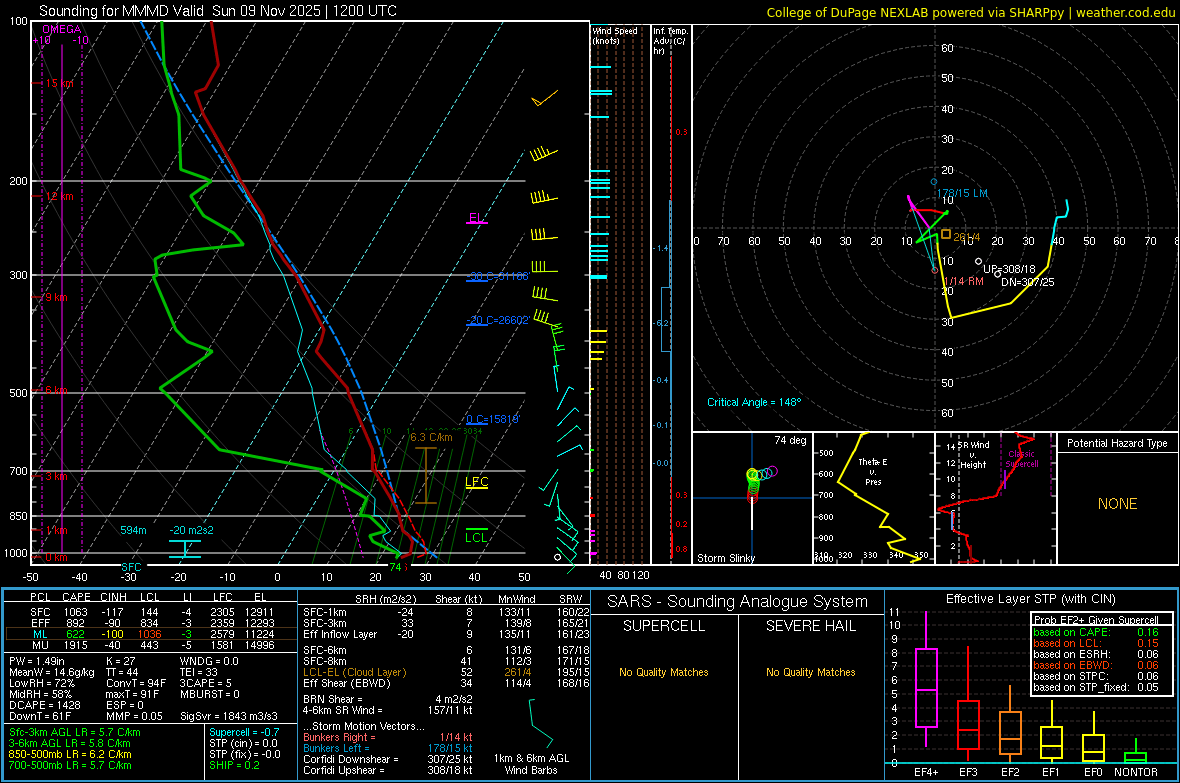Select the Inf. Temp. Adv. panel header
1180x783 pixels.
point(670,41)
